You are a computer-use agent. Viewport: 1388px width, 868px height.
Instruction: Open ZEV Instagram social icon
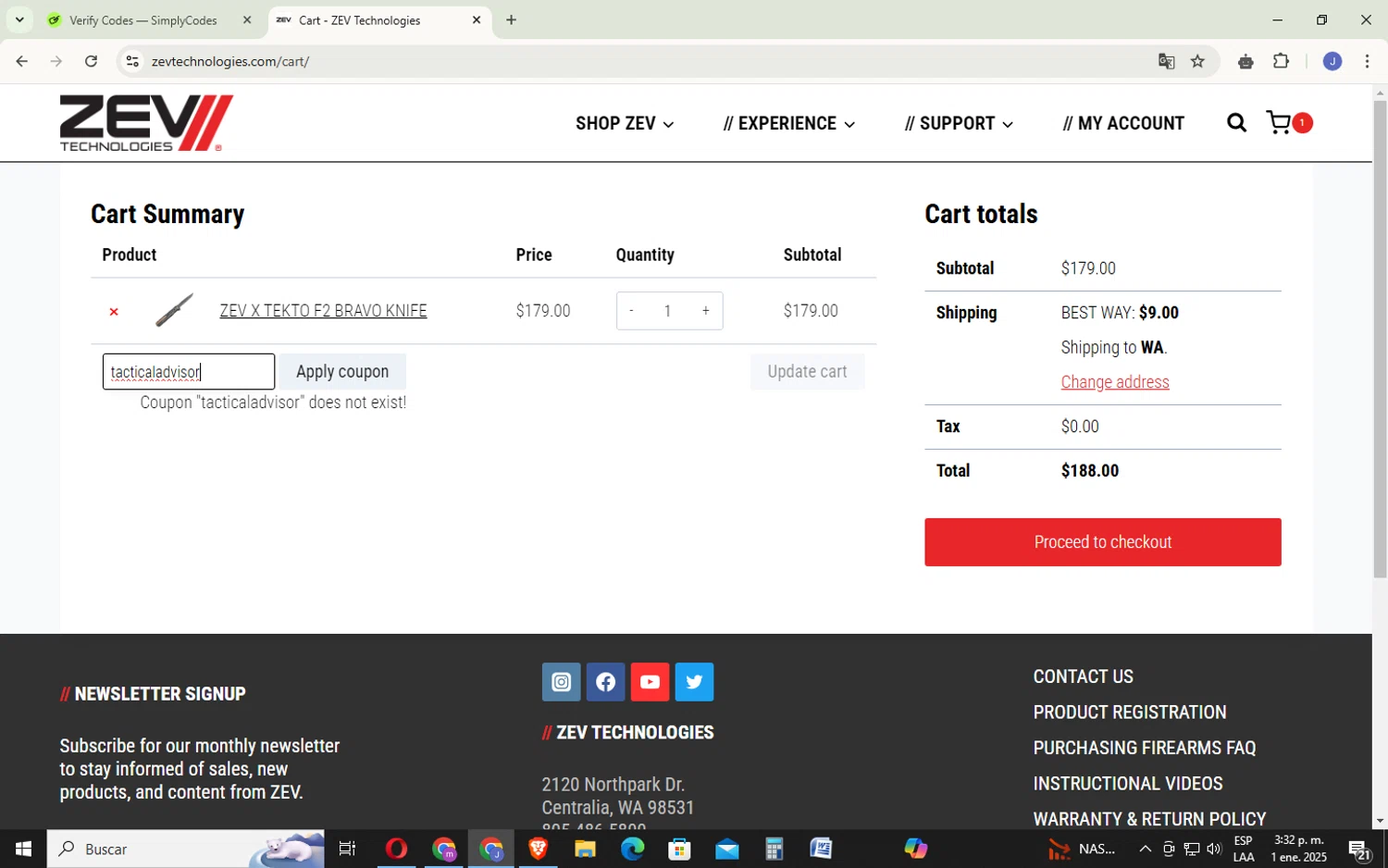pos(562,682)
